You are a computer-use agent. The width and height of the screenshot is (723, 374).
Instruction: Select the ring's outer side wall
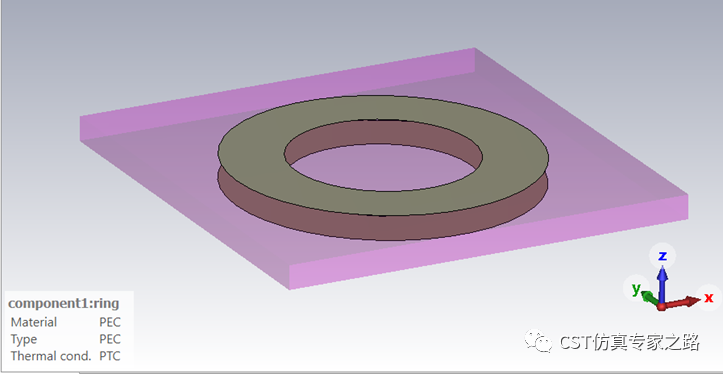pyautogui.click(x=383, y=227)
